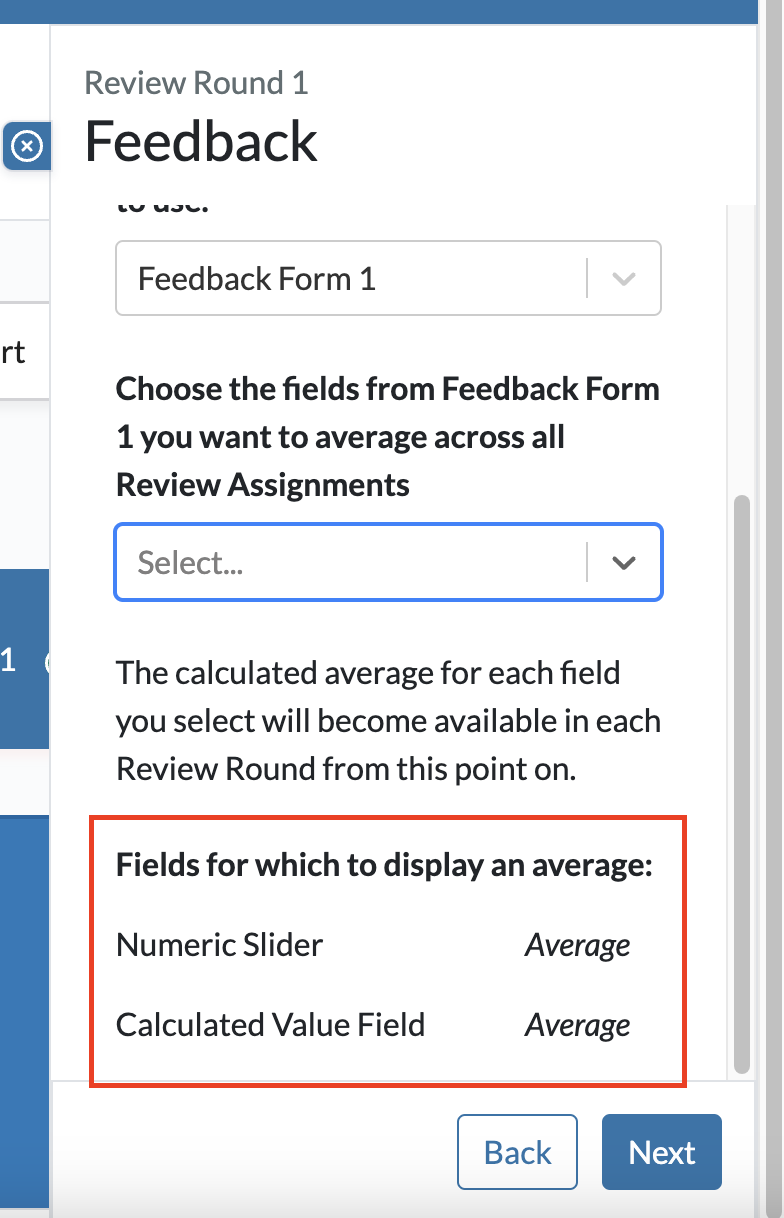The height and width of the screenshot is (1218, 784).
Task: Expand the Feedback Form 1 chevron arrow
Action: coord(624,279)
